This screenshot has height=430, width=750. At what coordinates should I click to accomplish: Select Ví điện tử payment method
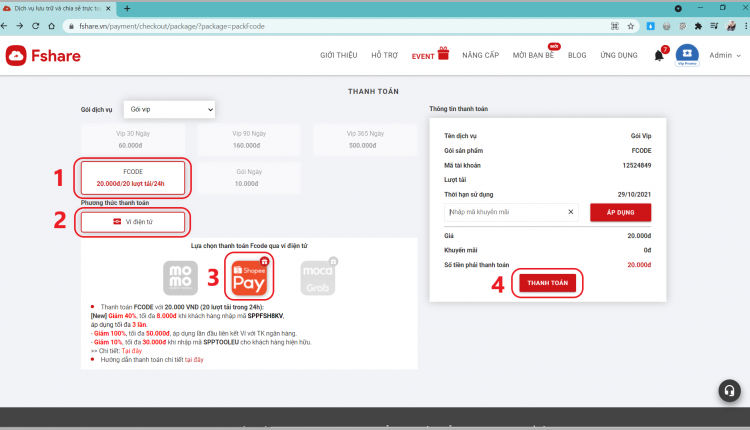pos(132,222)
